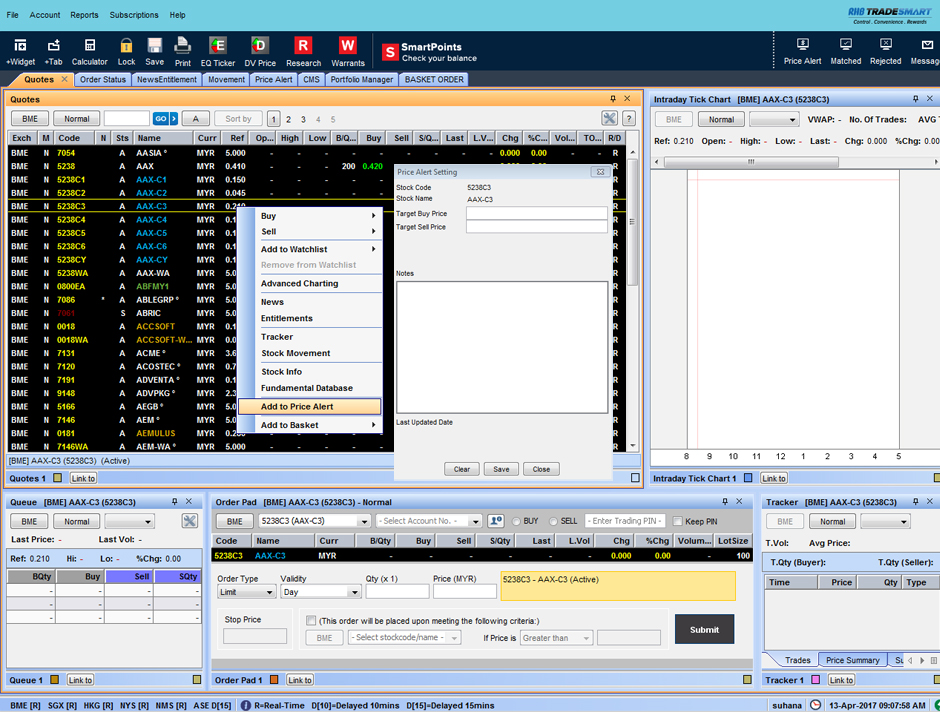940x712 pixels.
Task: Open the Validity dropdown
Action: [321, 592]
